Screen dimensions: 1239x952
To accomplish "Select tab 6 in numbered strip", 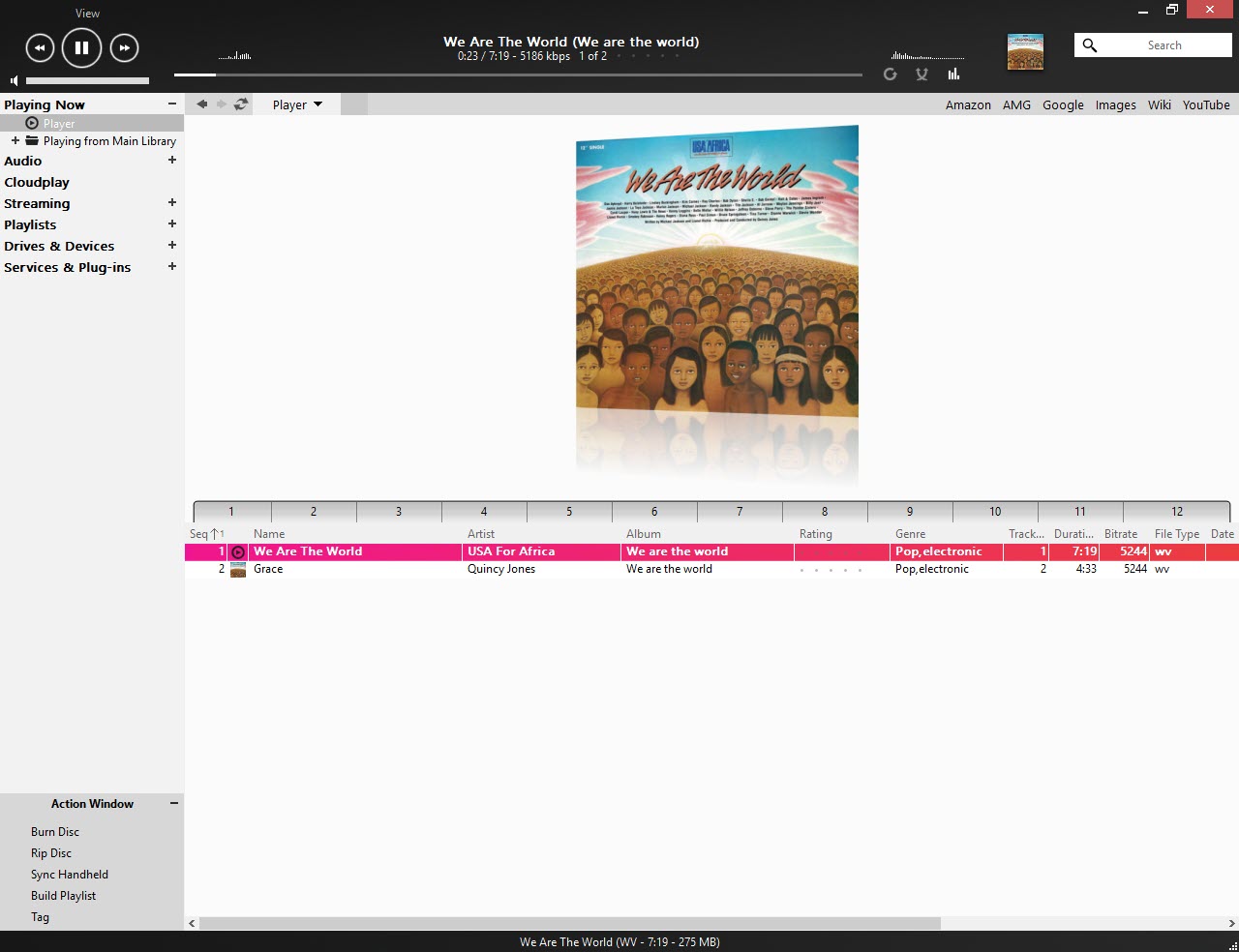I will [654, 512].
